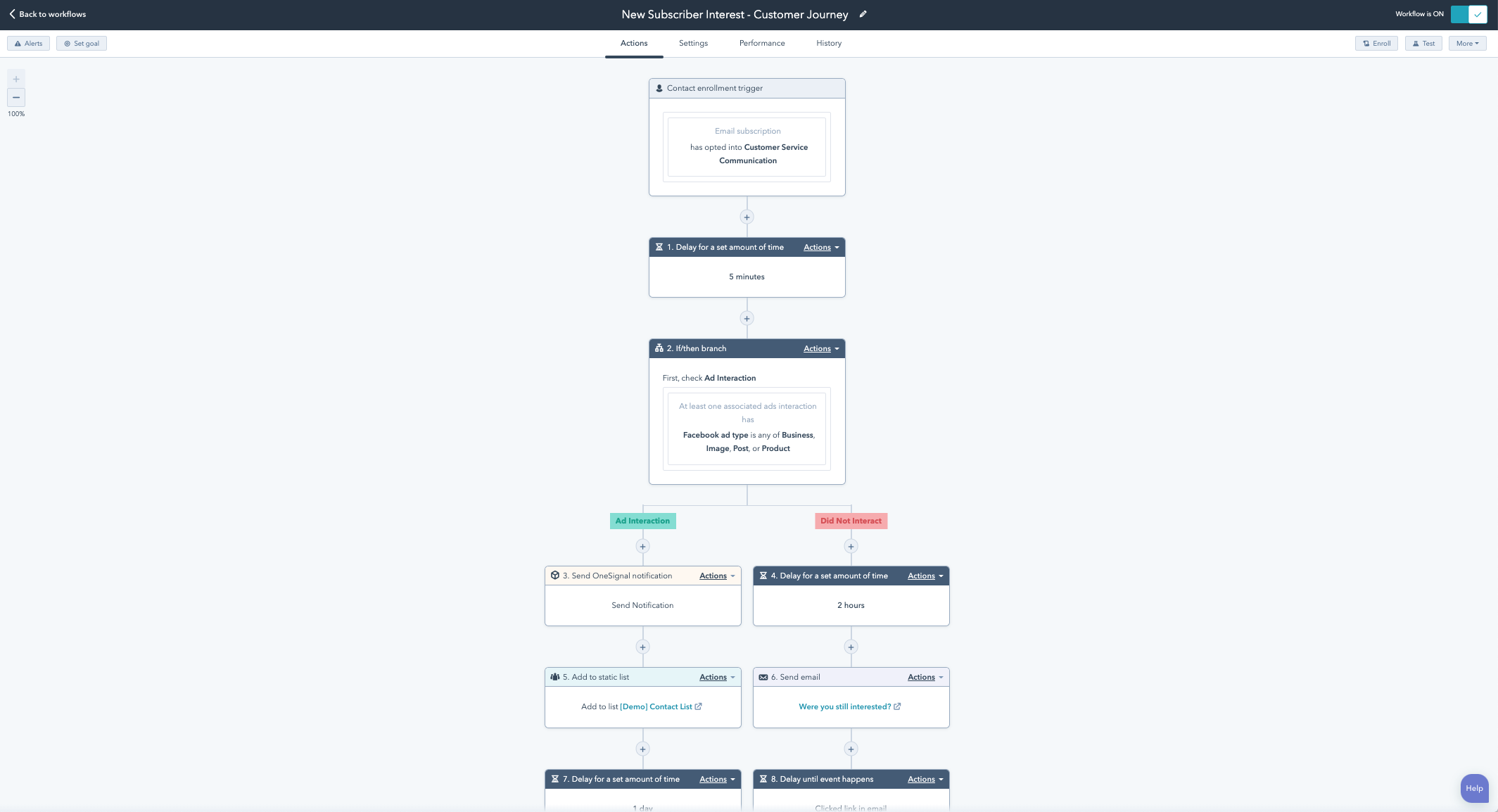
Task: Open Actions dropdown for step 1 delay
Action: point(821,247)
